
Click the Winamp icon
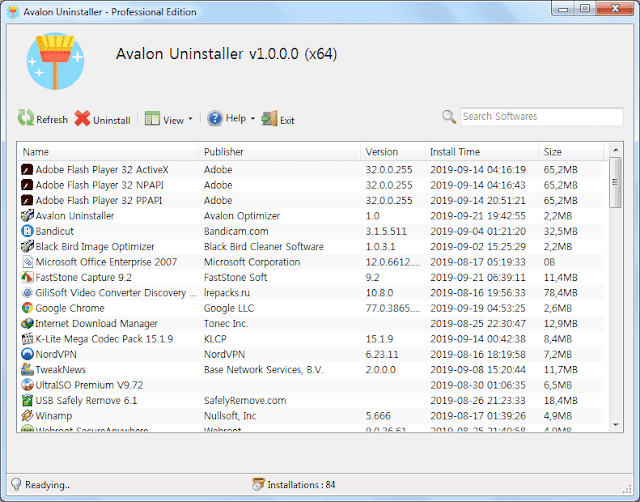27,415
